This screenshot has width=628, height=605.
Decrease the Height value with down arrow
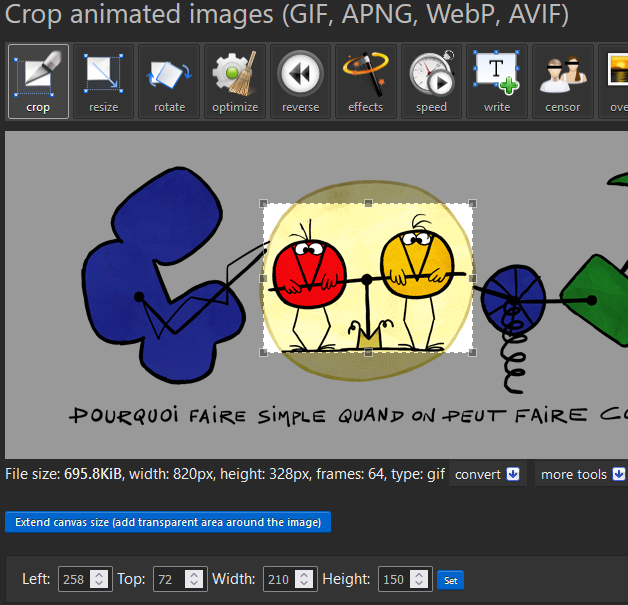[419, 584]
